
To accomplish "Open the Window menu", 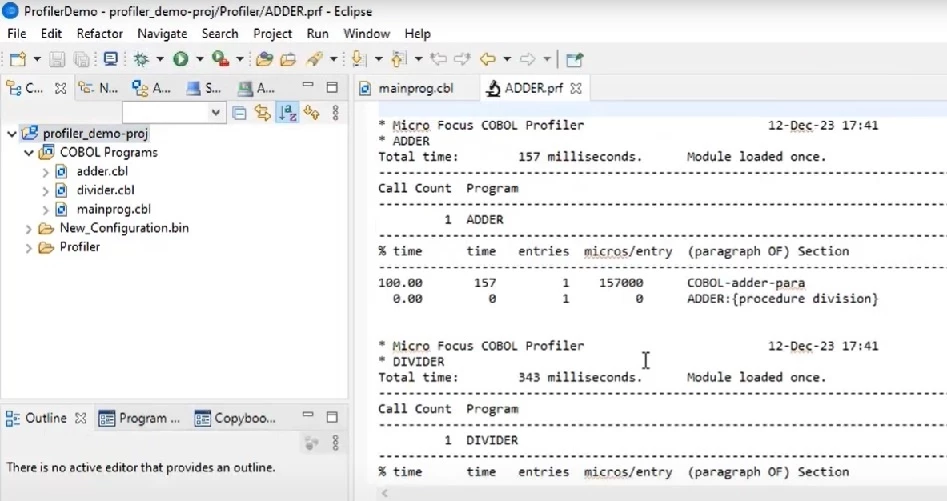I will [366, 34].
